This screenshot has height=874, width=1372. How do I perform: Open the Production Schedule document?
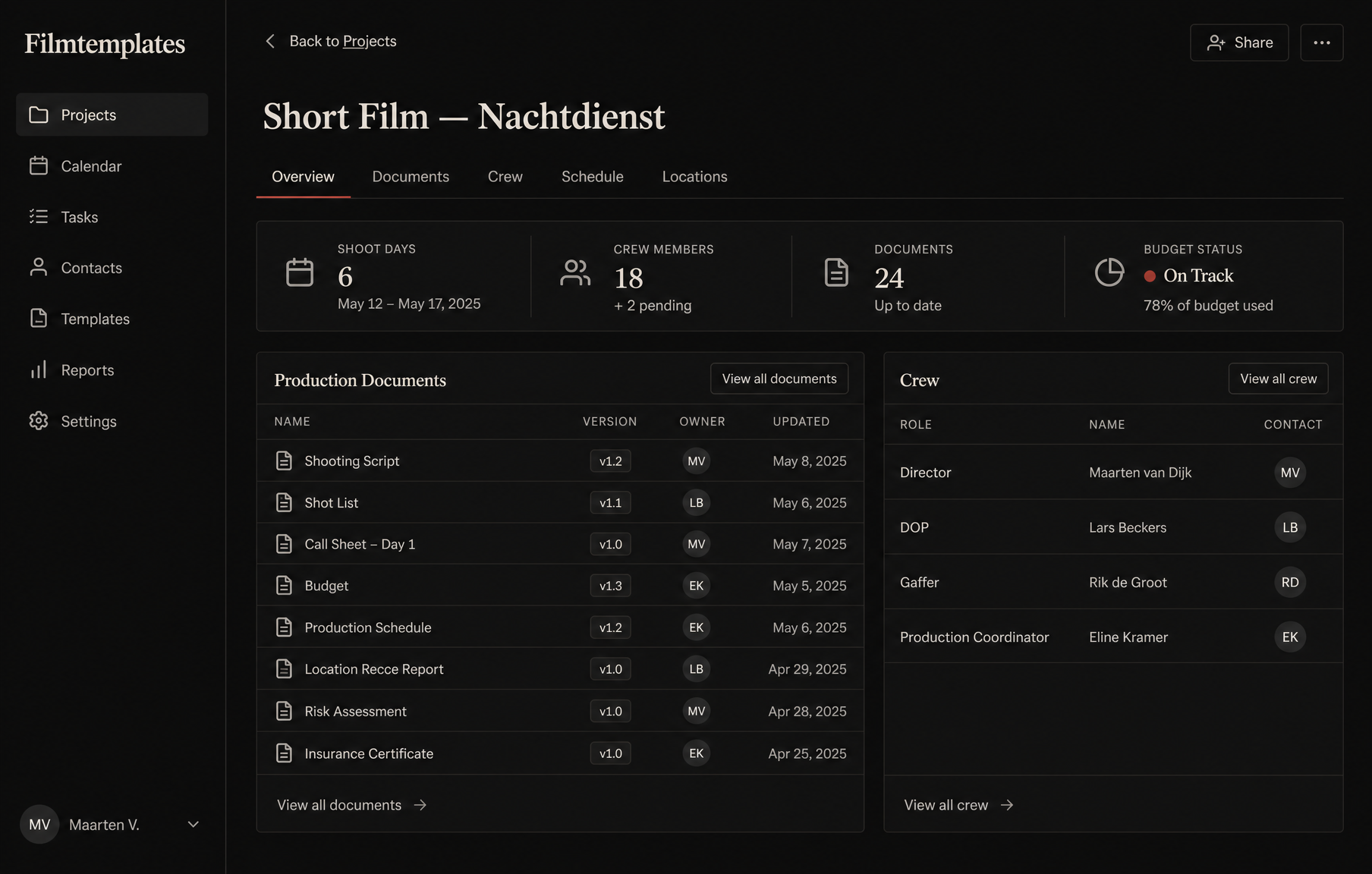[560, 627]
